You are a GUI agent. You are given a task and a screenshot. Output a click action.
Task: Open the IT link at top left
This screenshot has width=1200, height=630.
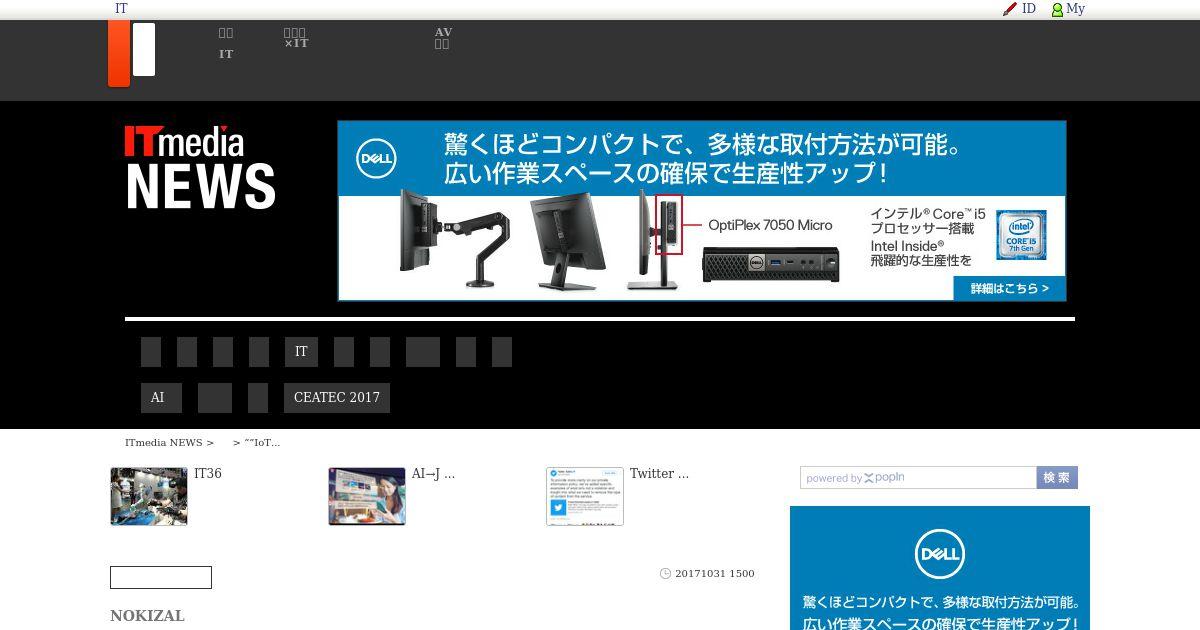pos(121,9)
